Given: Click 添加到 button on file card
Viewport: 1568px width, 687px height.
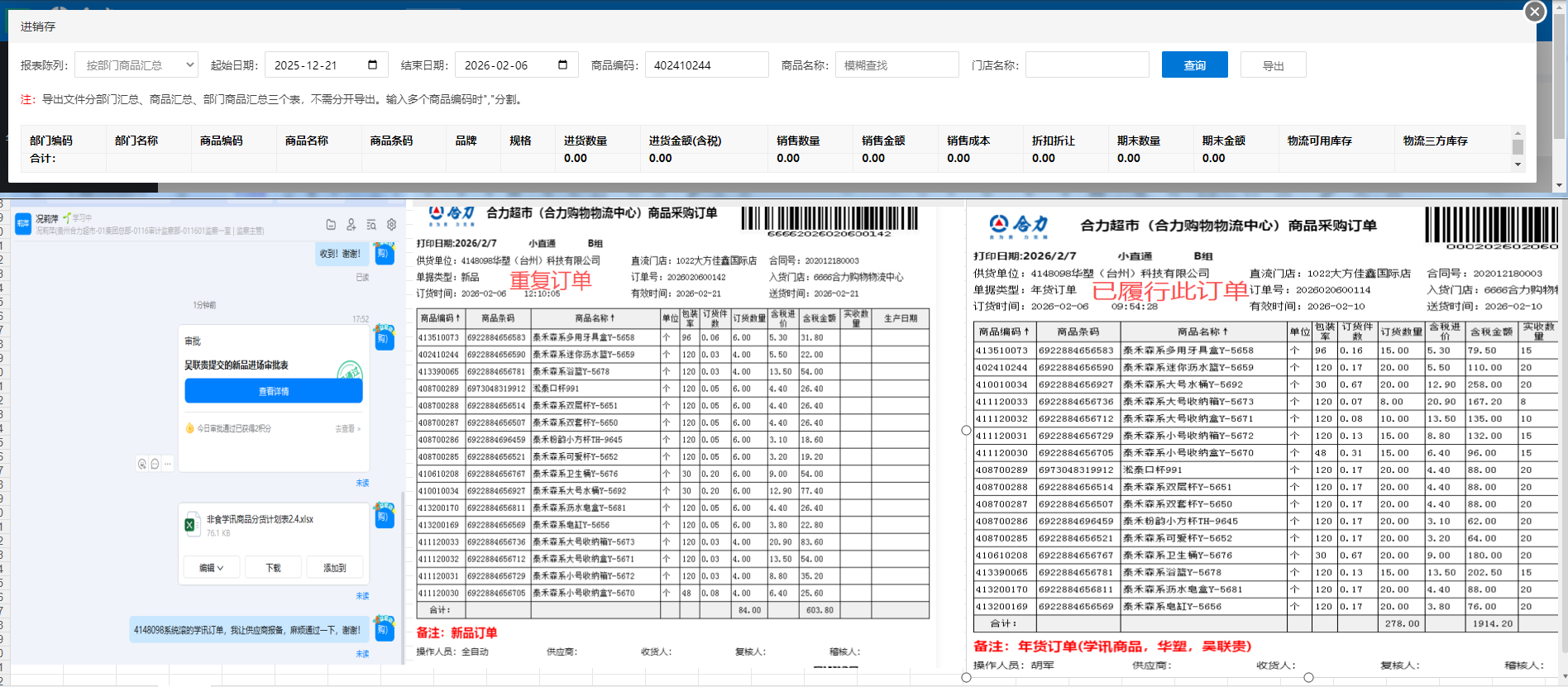Looking at the screenshot, I should (x=334, y=568).
